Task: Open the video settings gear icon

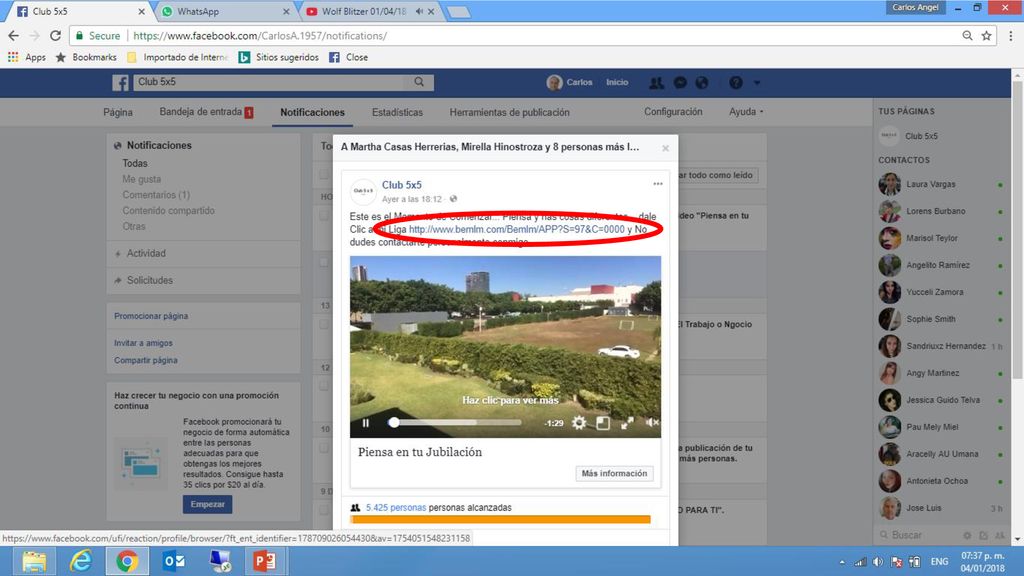Action: 579,423
